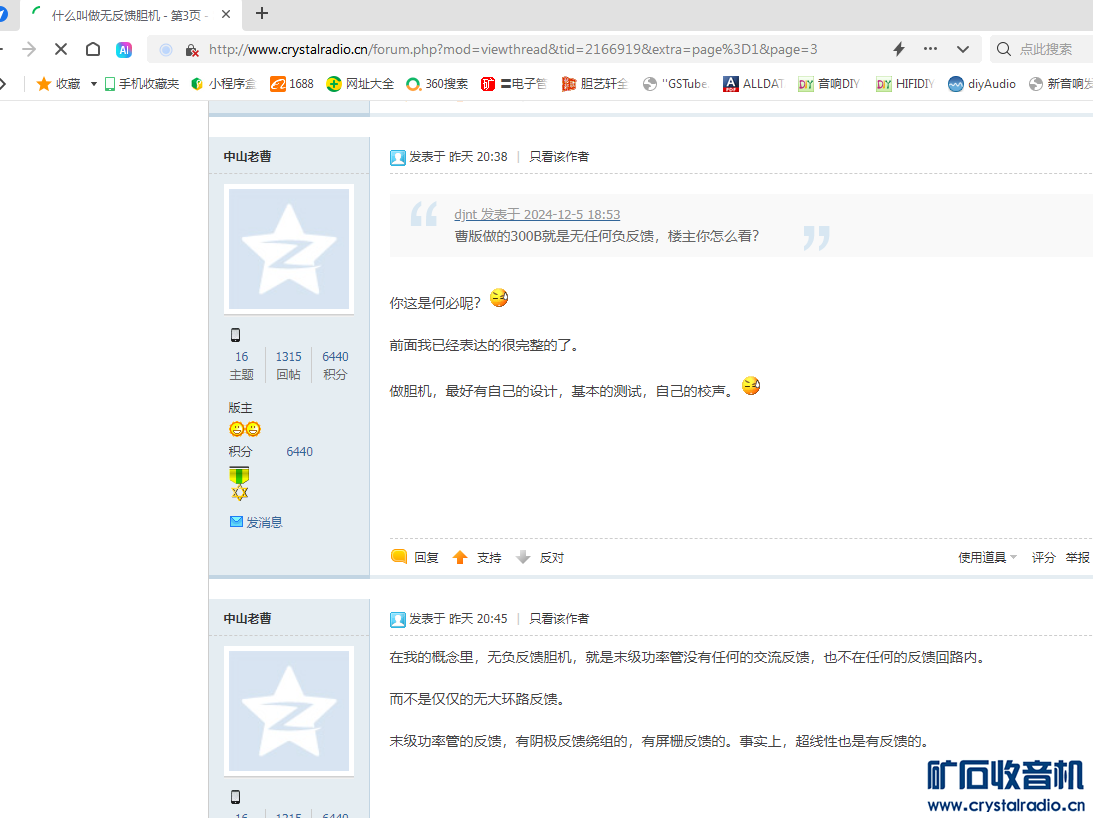Open 手机收藏夹 bookmark

pyautogui.click(x=142, y=84)
